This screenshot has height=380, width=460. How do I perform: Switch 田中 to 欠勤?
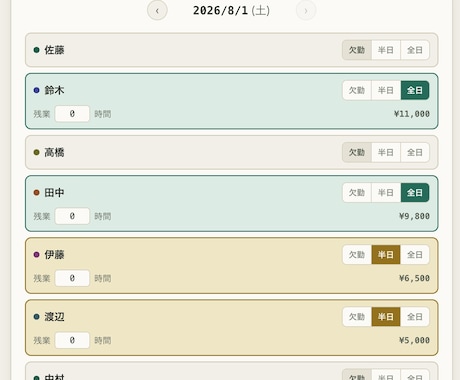pos(357,193)
